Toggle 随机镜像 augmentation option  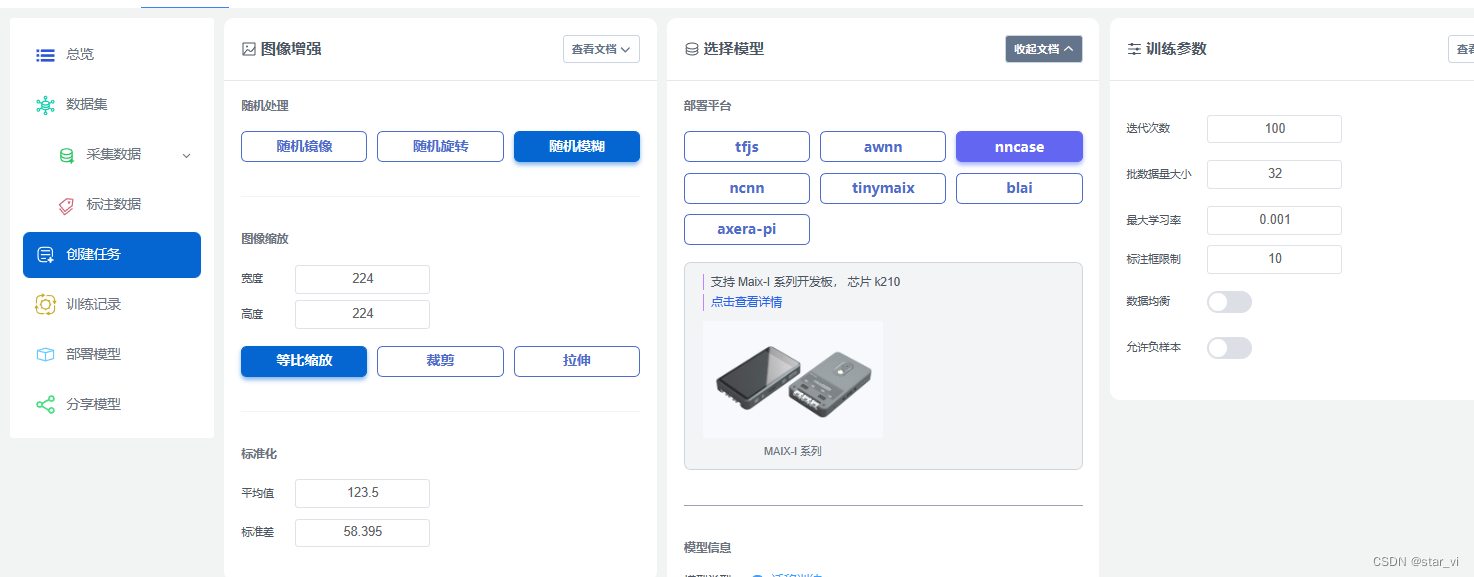click(304, 146)
